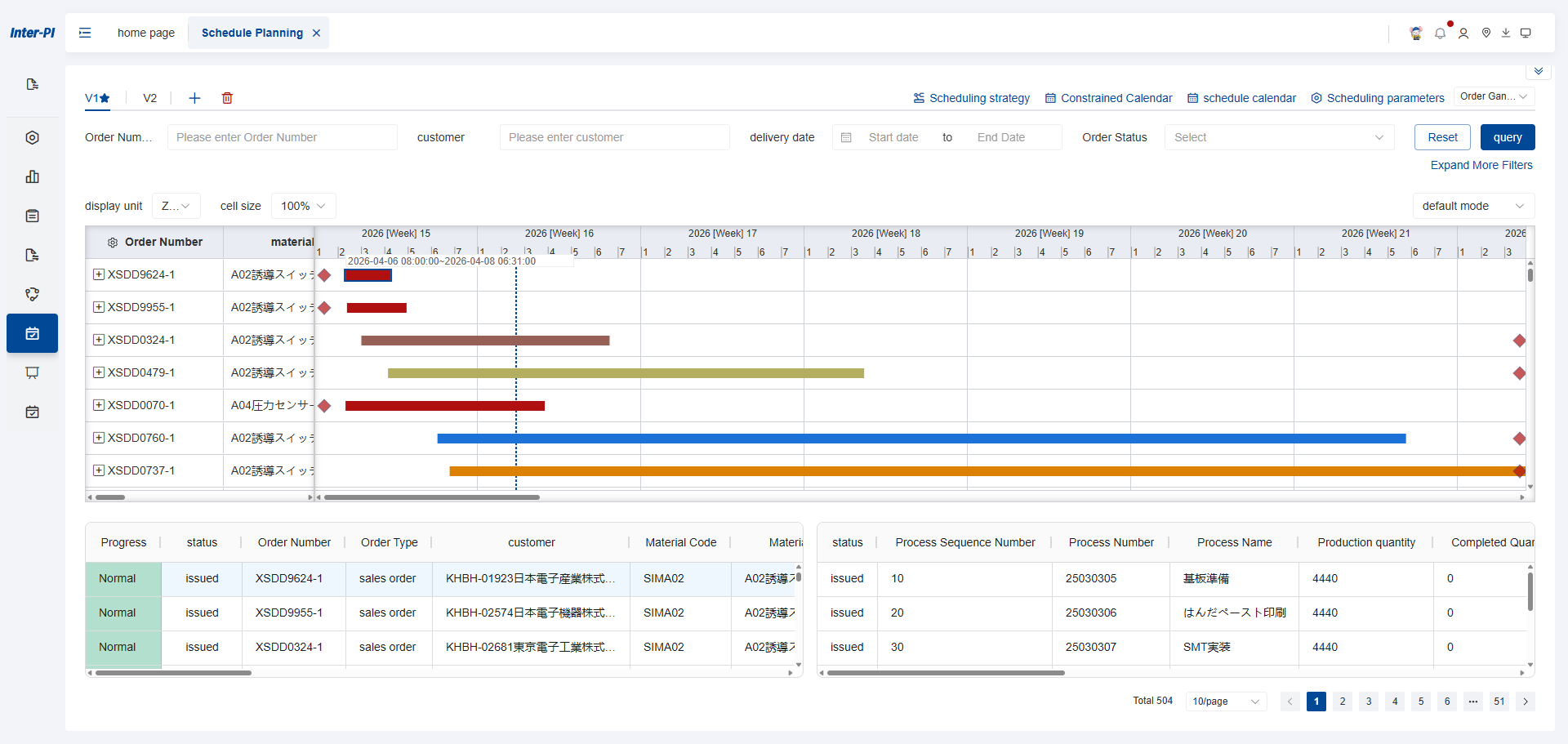Collapse panel with double chevron icon

pos(1539,71)
